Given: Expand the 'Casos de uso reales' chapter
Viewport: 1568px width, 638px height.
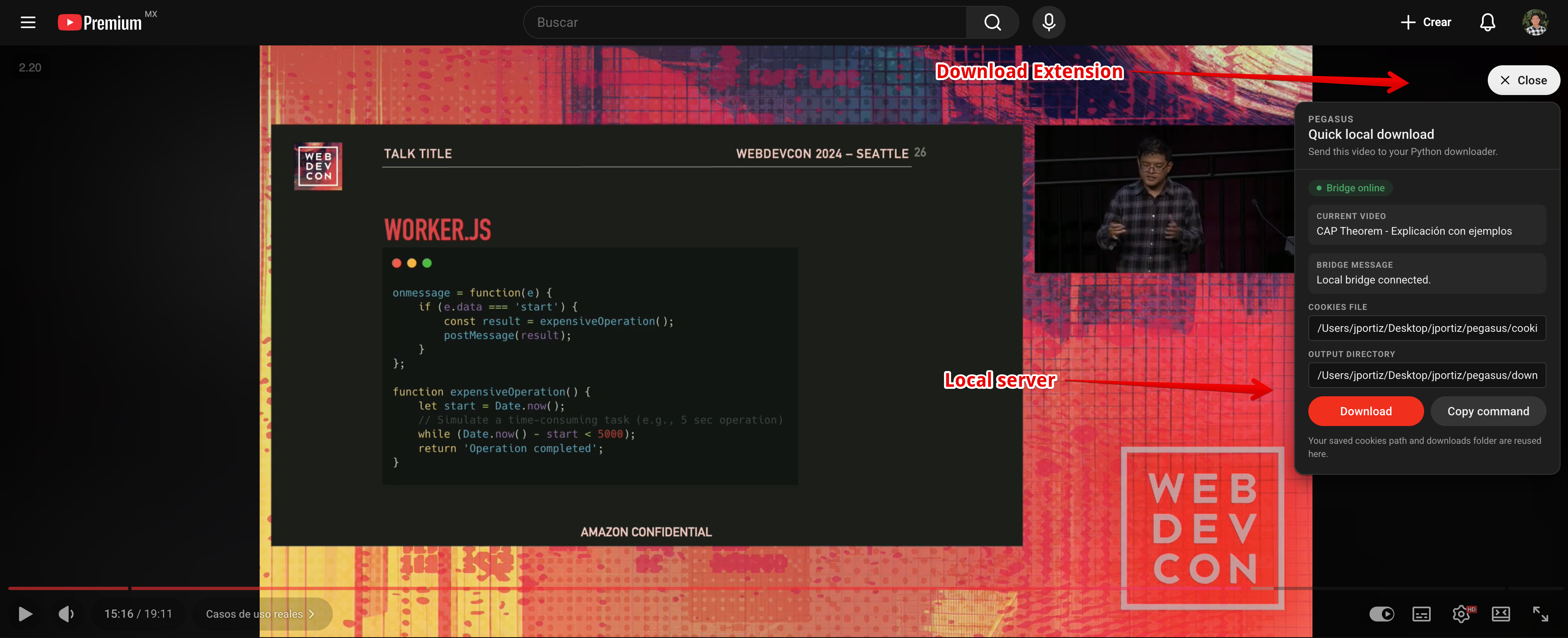Looking at the screenshot, I should point(261,614).
